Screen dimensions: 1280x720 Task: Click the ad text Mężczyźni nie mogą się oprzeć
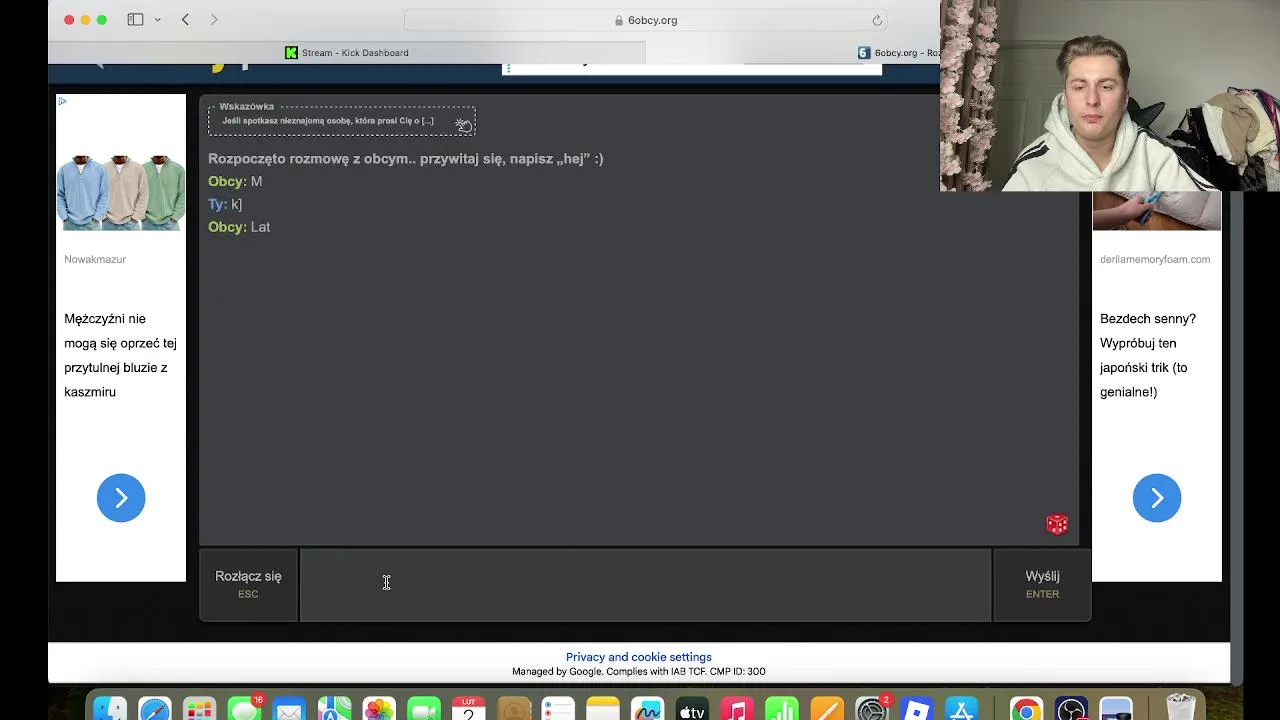click(120, 355)
